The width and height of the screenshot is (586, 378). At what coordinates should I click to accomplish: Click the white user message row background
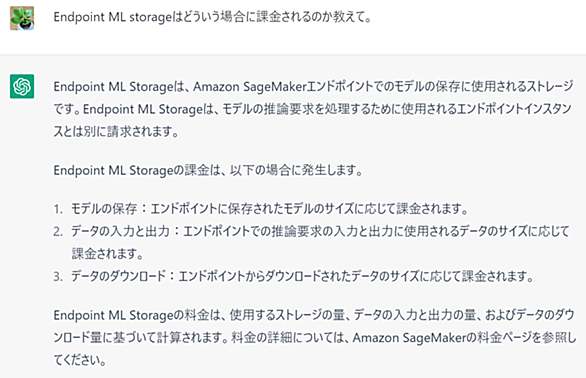coord(293,27)
